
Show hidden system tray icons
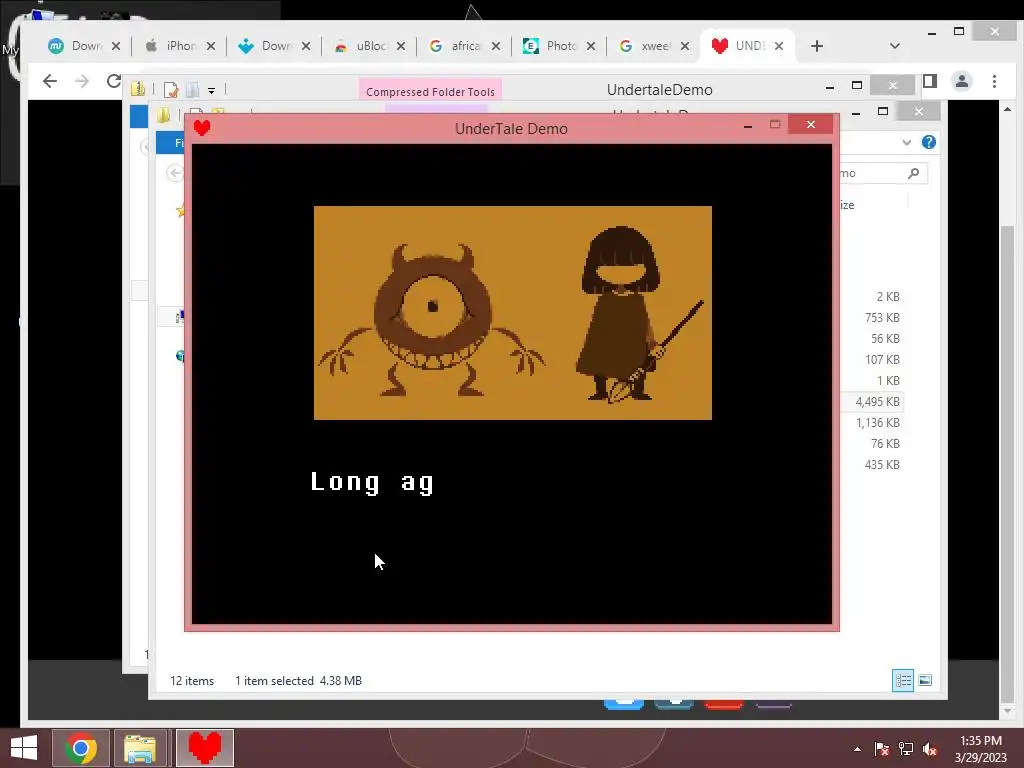pos(857,749)
